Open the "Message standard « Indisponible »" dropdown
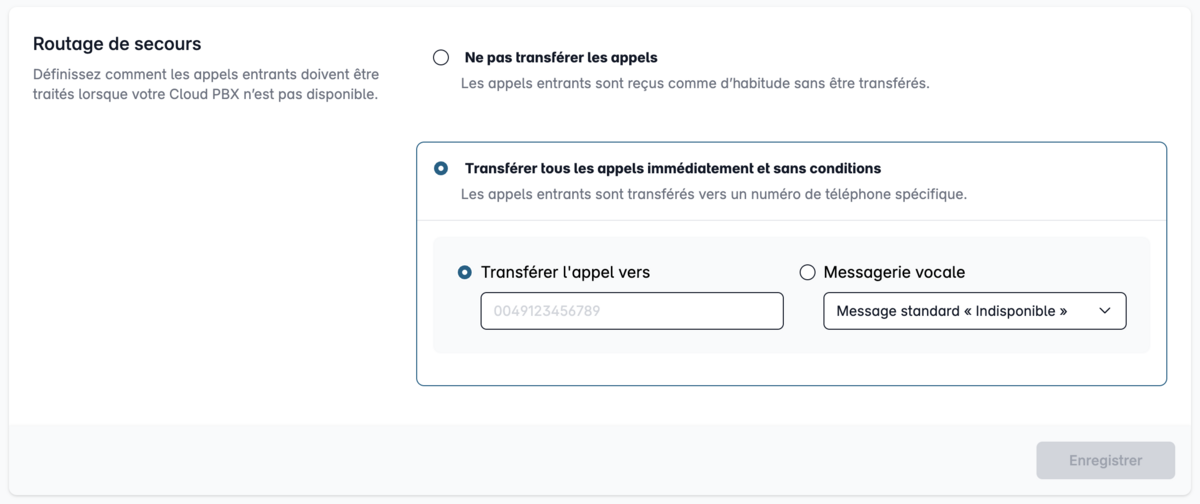 (x=975, y=311)
